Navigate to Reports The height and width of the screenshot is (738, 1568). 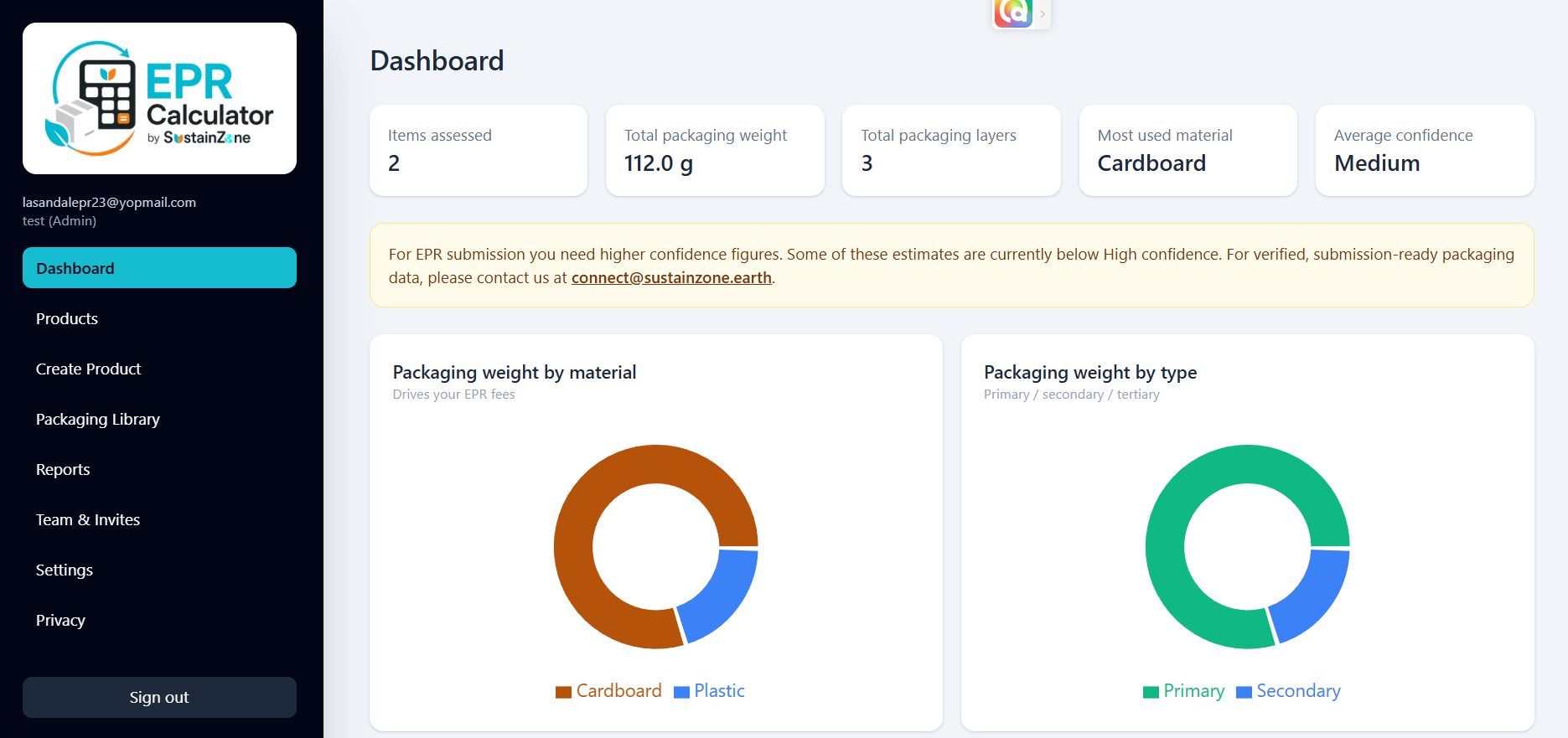159,469
